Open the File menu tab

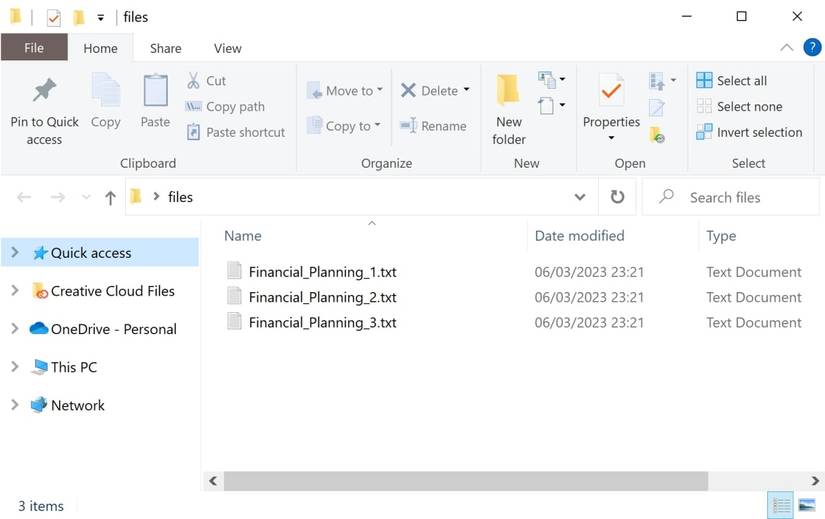[x=34, y=48]
